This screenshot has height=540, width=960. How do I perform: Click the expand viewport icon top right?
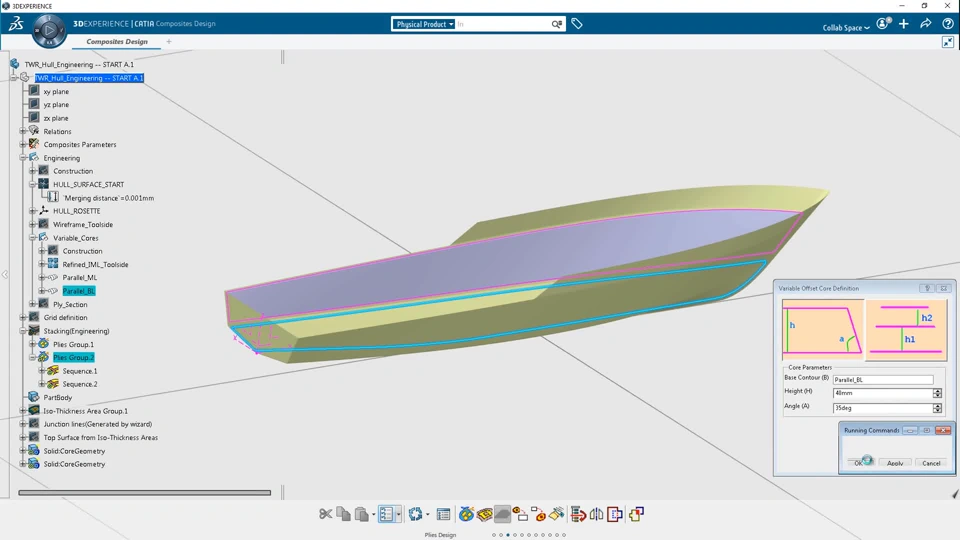point(948,42)
